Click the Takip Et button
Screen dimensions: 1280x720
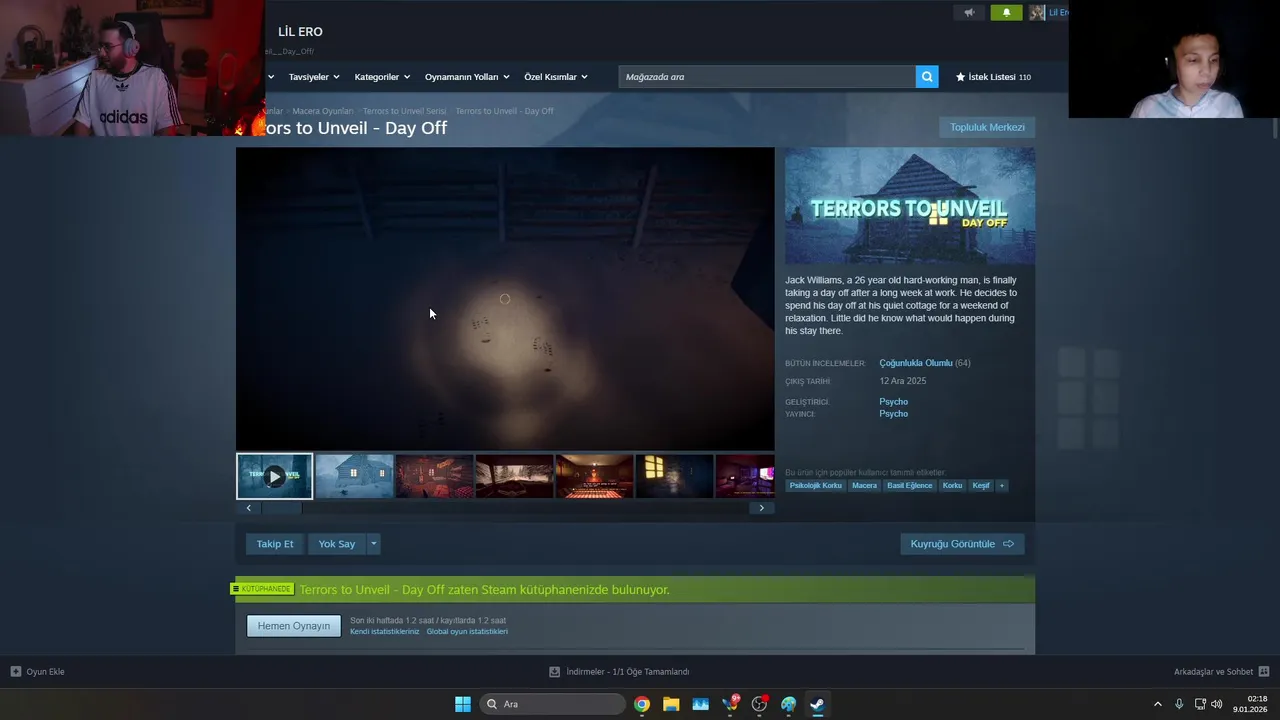click(275, 544)
